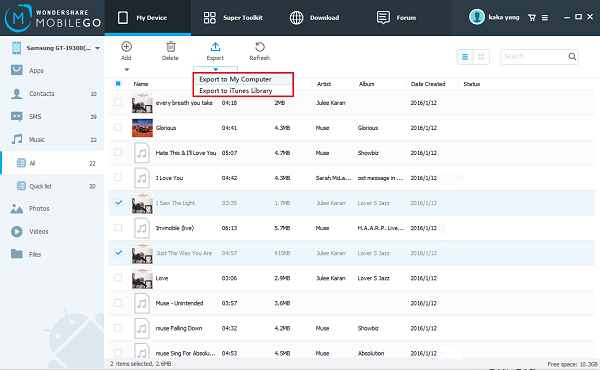The image size is (600, 370).
Task: Click Love album art thumbnail
Action: (x=142, y=278)
